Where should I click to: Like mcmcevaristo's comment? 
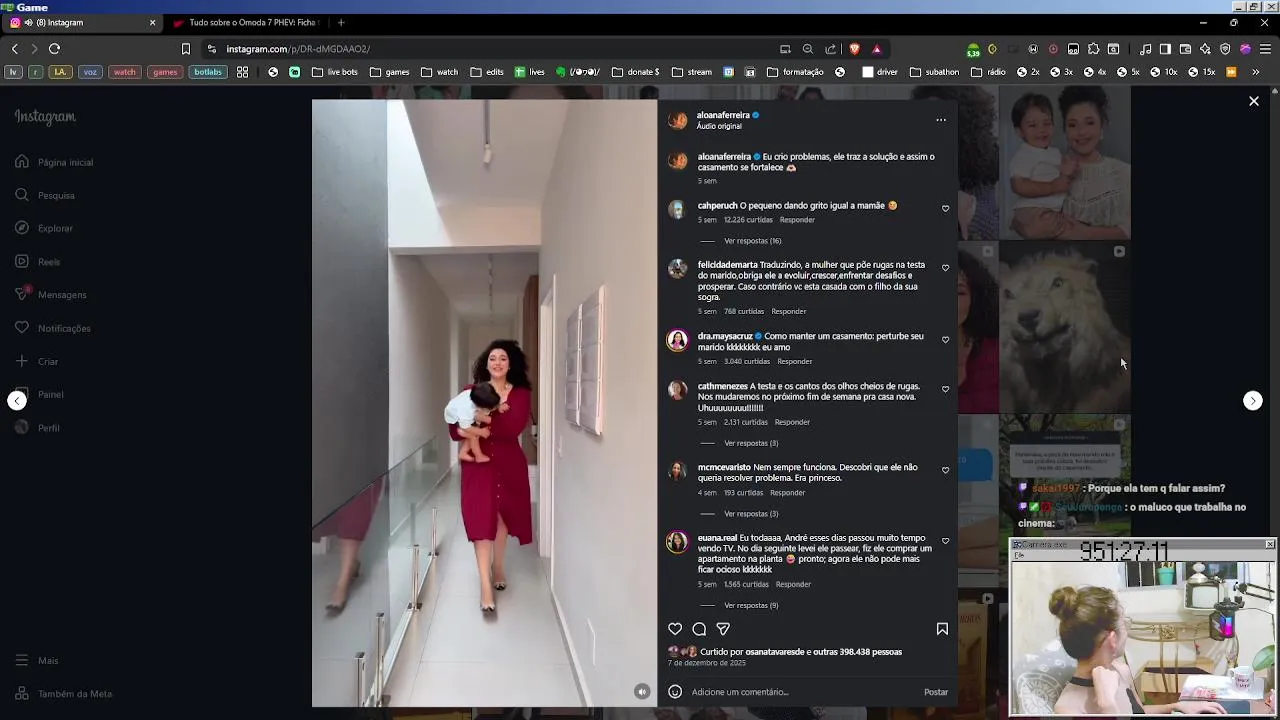(x=945, y=470)
